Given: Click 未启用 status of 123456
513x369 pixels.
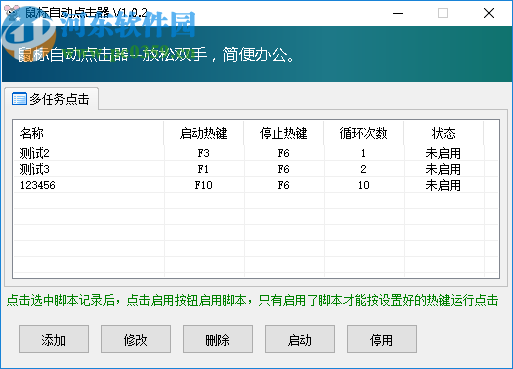Looking at the screenshot, I should [x=443, y=185].
